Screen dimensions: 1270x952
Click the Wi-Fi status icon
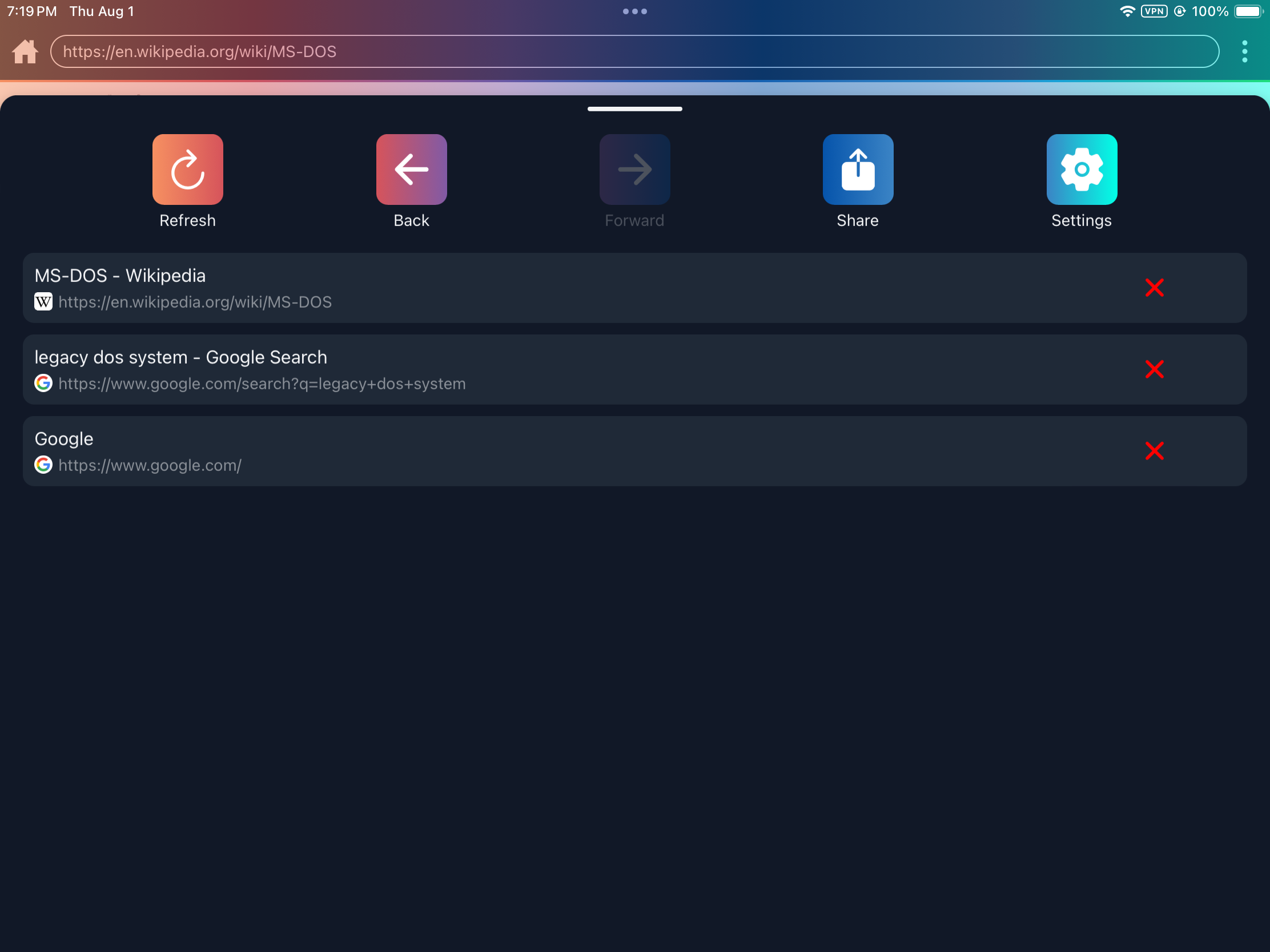[1127, 11]
